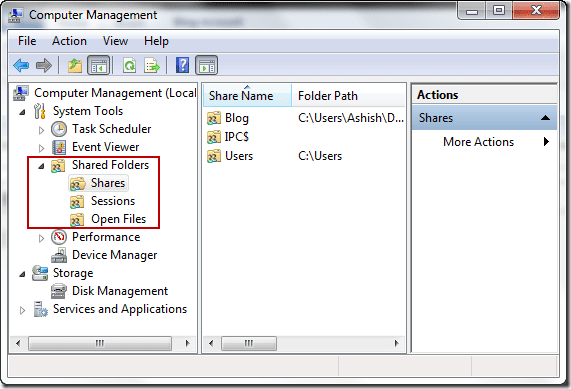The width and height of the screenshot is (571, 389).
Task: Open the Action menu
Action: click(x=69, y=41)
